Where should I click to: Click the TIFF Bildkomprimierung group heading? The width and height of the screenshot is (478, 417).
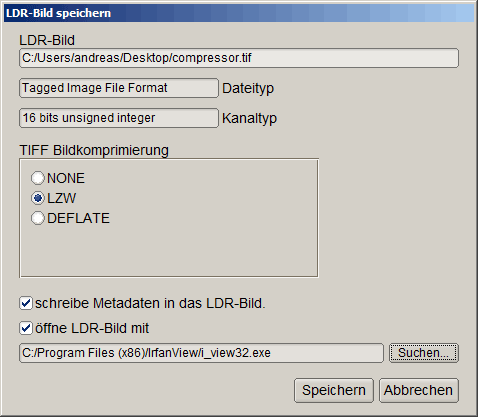94,150
